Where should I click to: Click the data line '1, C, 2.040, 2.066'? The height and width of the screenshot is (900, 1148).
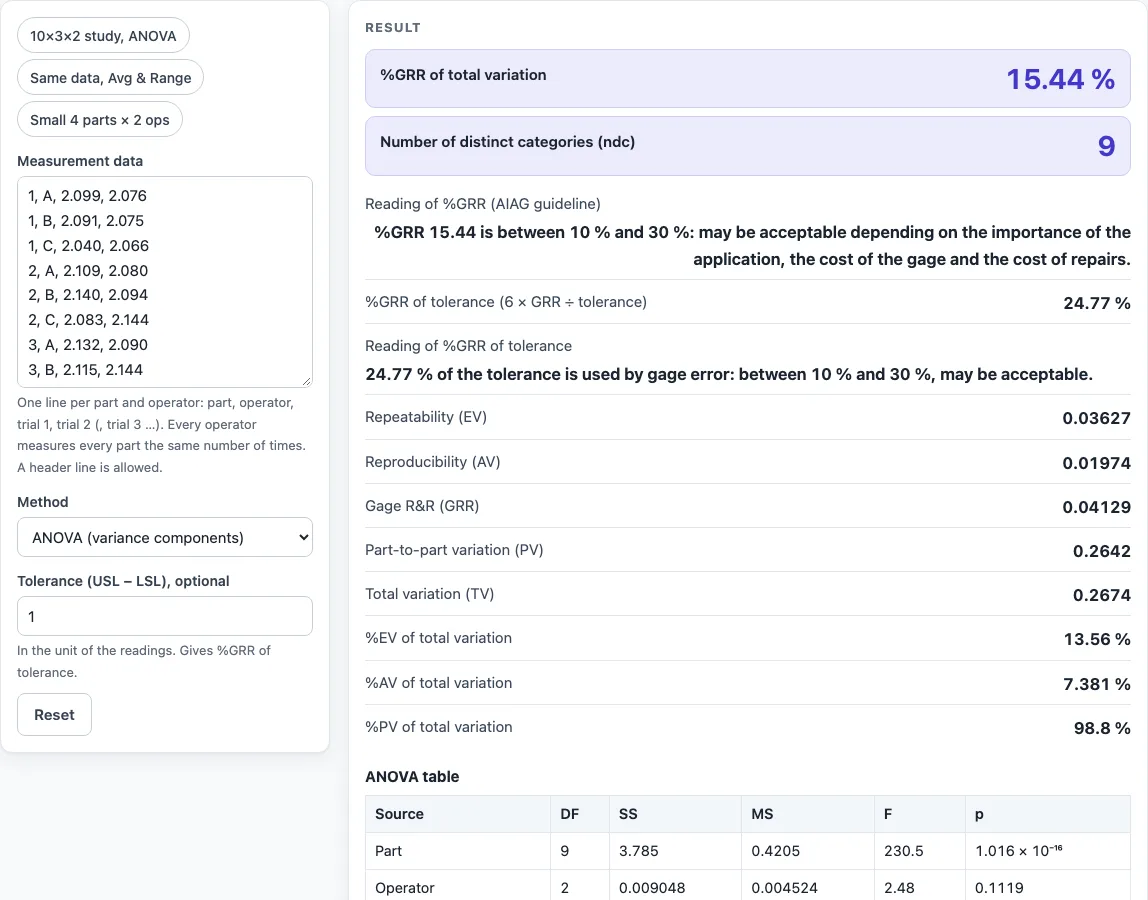(x=89, y=245)
